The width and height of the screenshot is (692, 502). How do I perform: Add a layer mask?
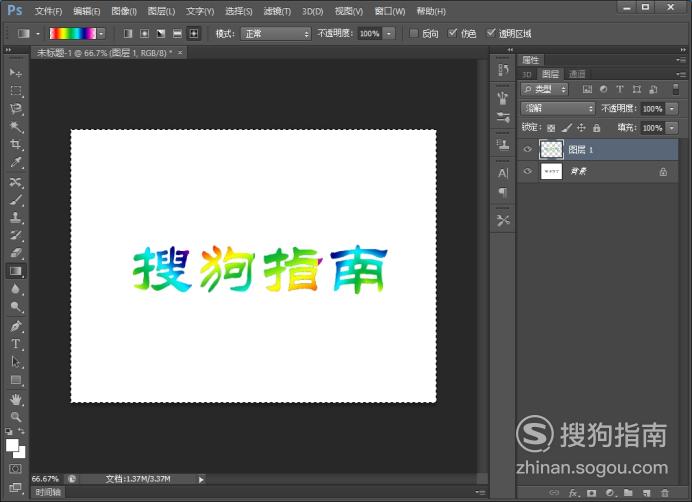592,493
